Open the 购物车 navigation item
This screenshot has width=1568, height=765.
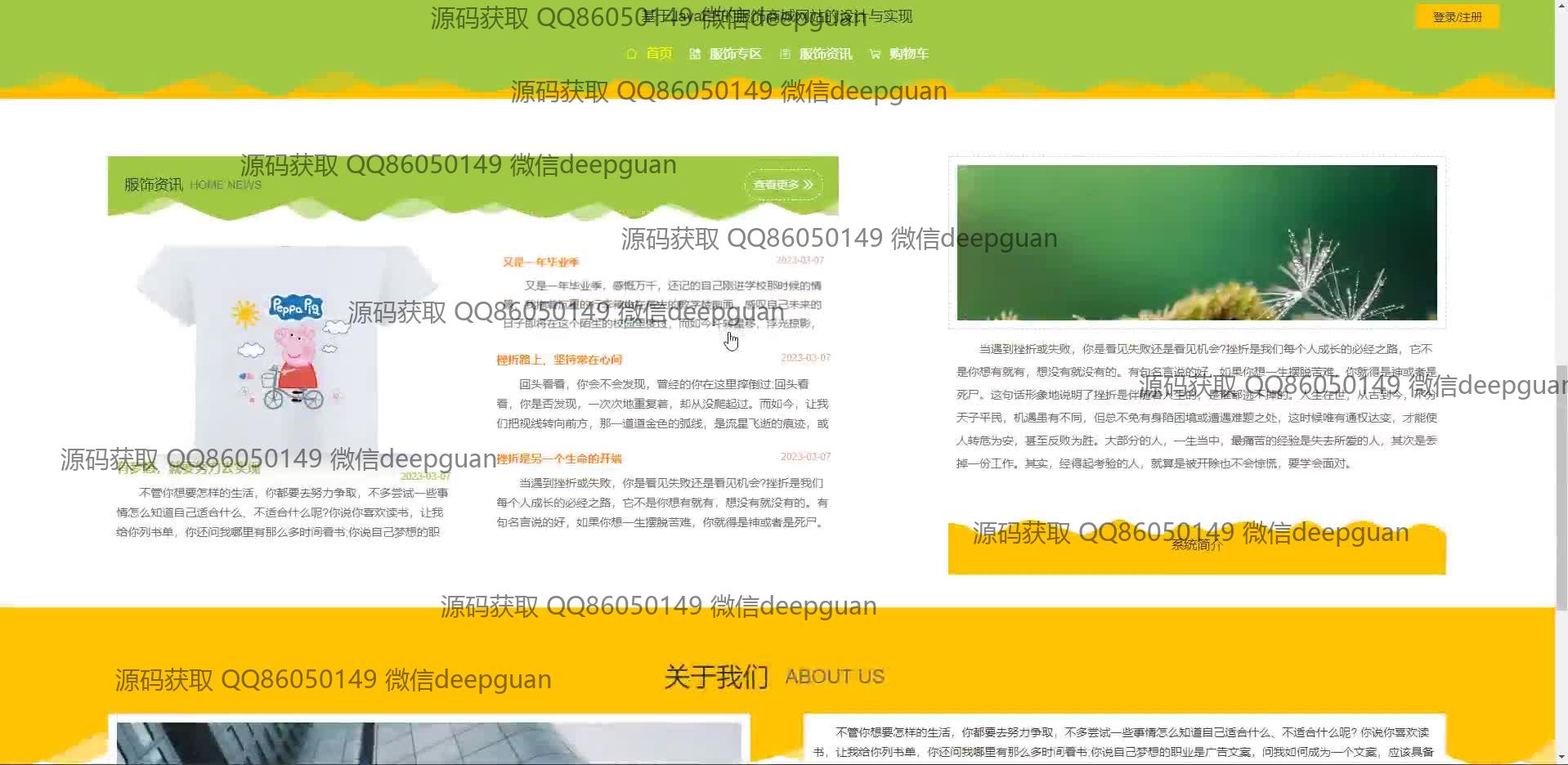pos(908,54)
